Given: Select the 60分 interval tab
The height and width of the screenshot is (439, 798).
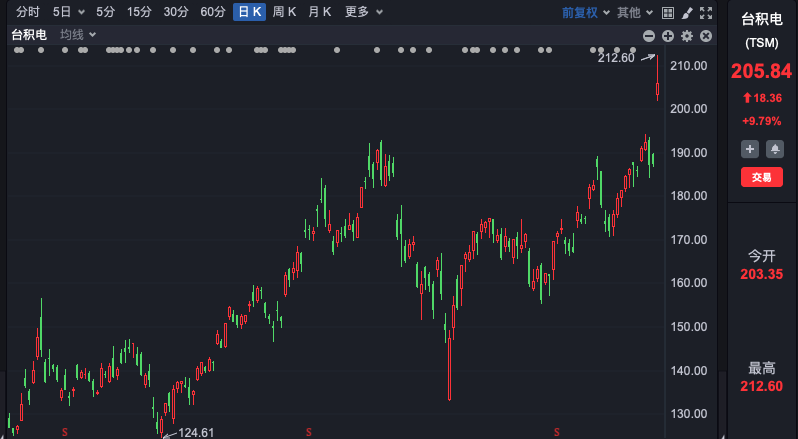Looking at the screenshot, I should pyautogui.click(x=213, y=12).
